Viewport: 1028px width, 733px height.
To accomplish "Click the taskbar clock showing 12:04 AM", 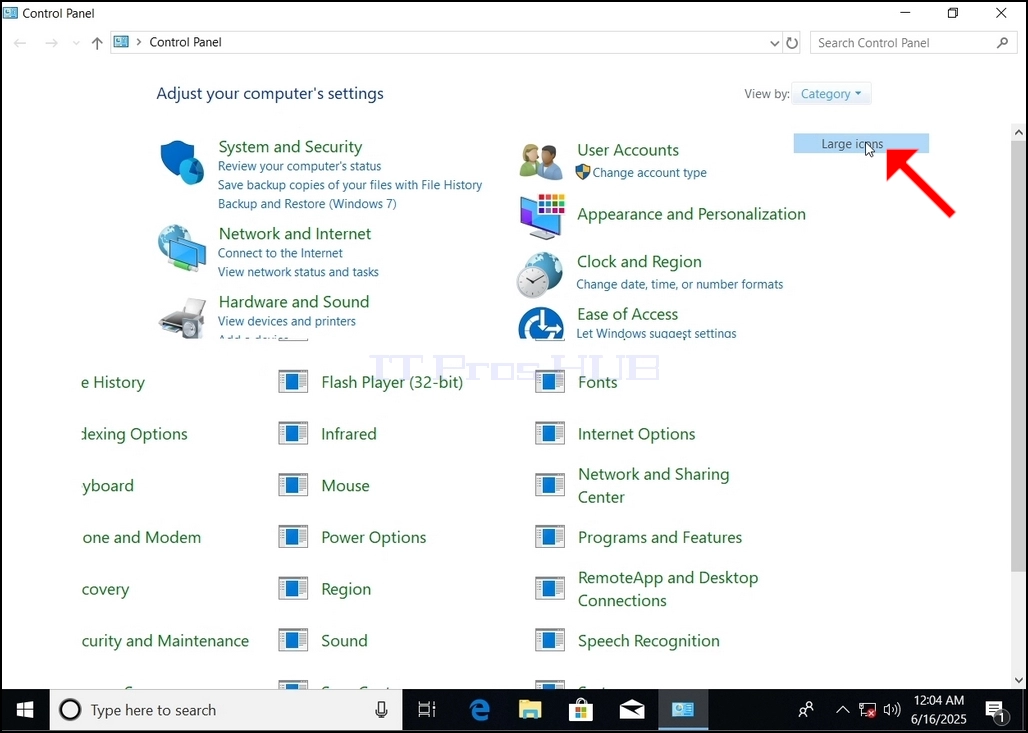I will (938, 710).
